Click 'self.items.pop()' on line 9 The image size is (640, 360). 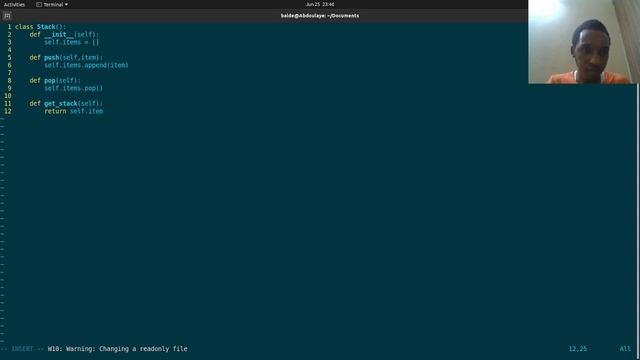pos(73,88)
